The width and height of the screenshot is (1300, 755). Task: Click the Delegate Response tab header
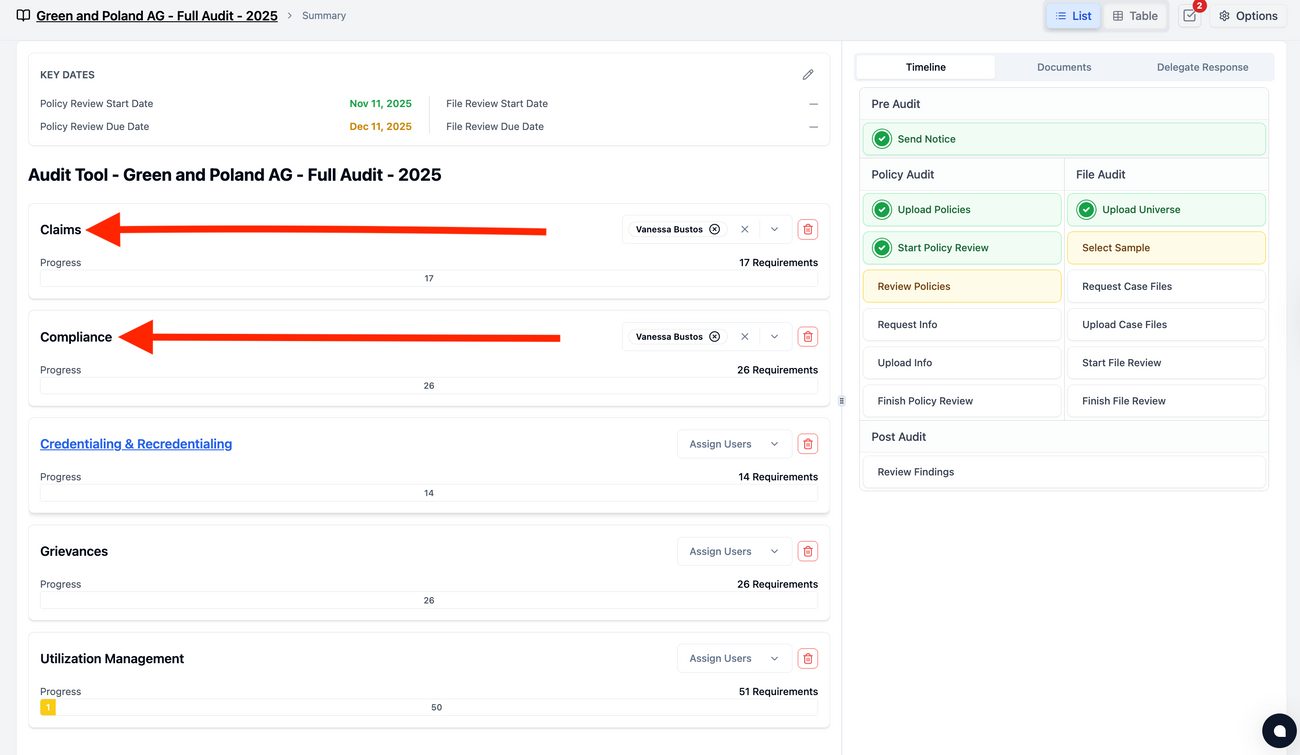[x=1201, y=66]
